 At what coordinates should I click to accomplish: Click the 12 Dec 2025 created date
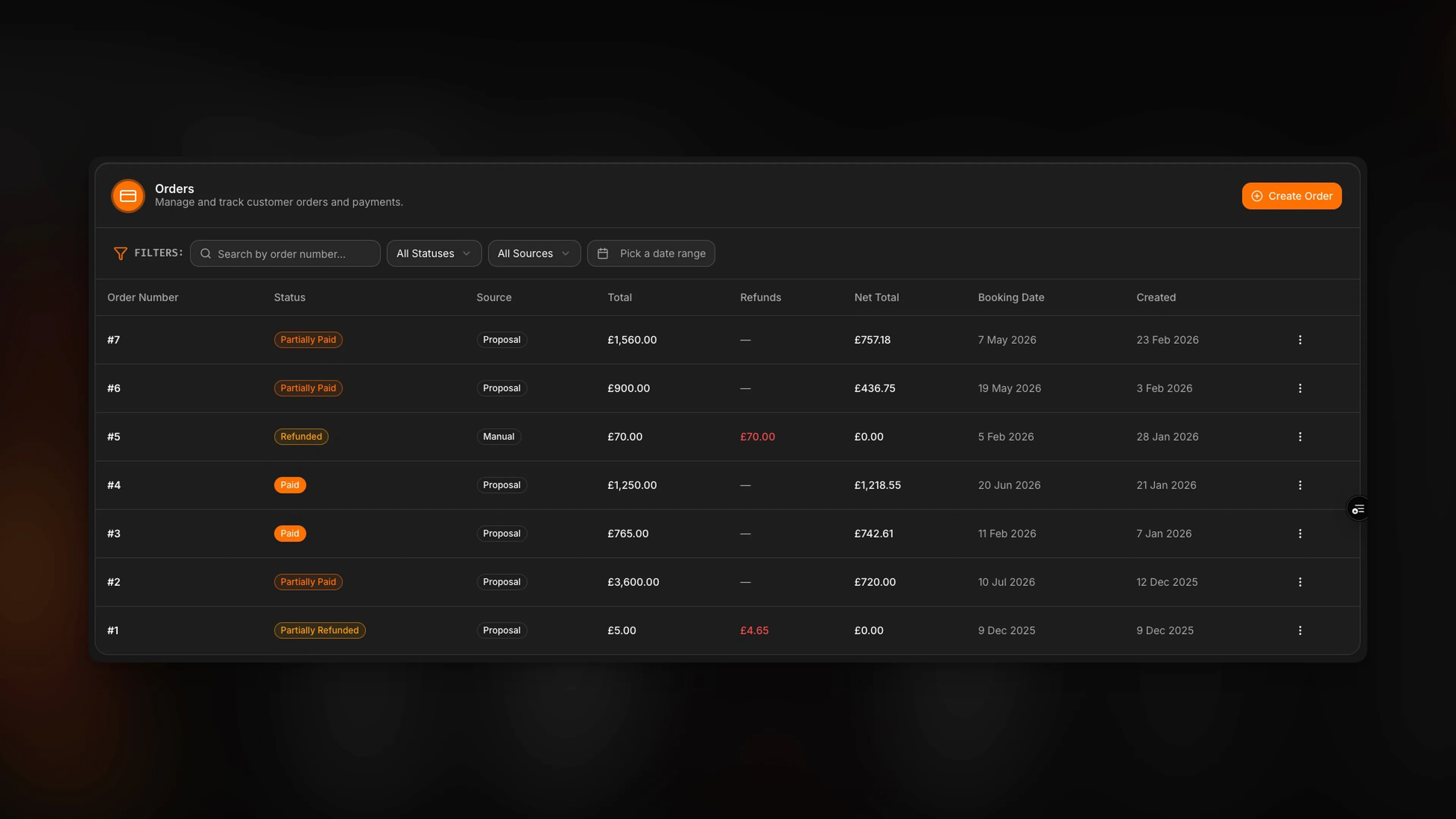click(x=1167, y=582)
